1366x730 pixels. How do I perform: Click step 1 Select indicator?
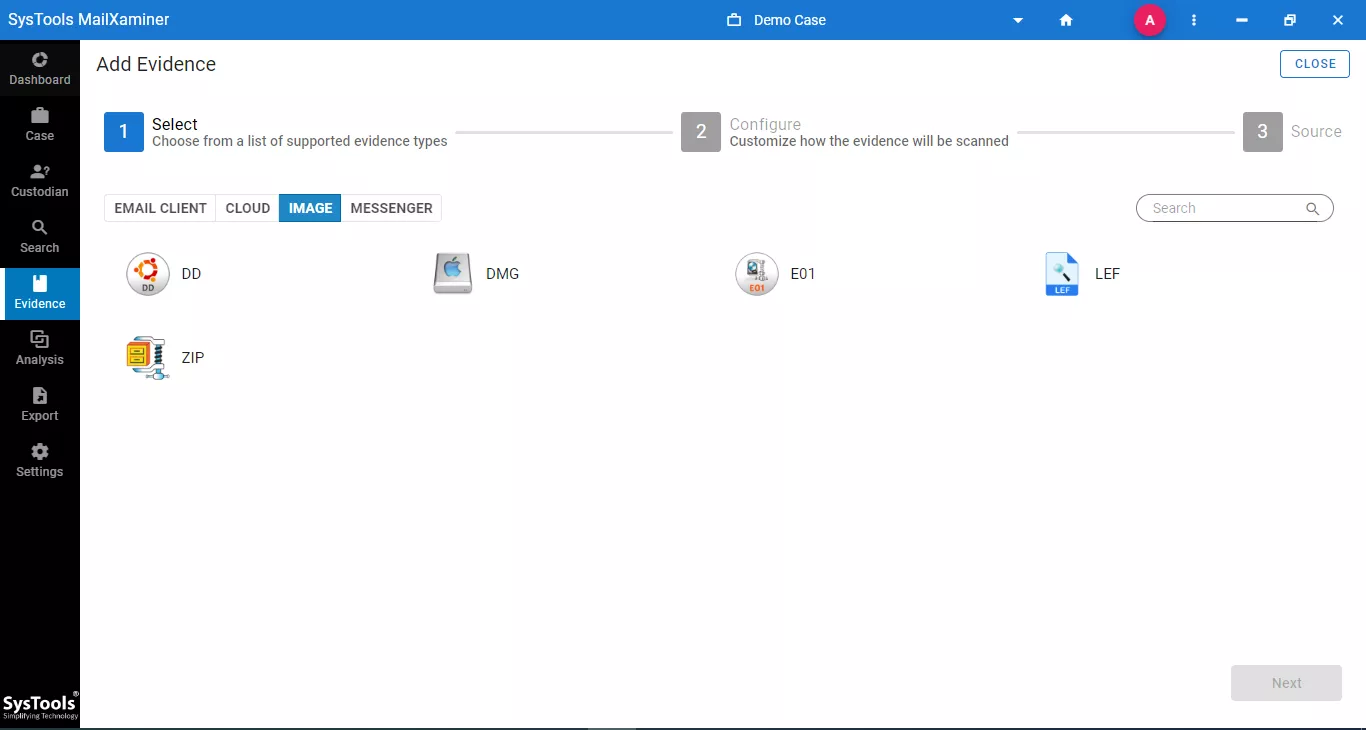[x=124, y=132]
